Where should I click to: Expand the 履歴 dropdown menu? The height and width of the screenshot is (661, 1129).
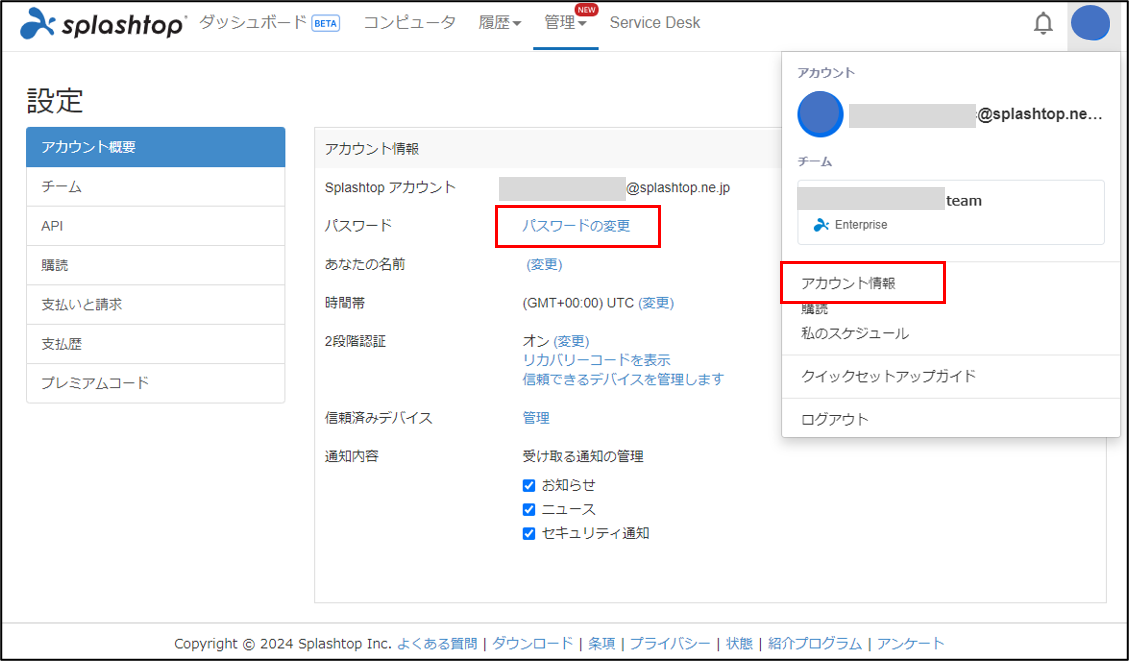(500, 23)
